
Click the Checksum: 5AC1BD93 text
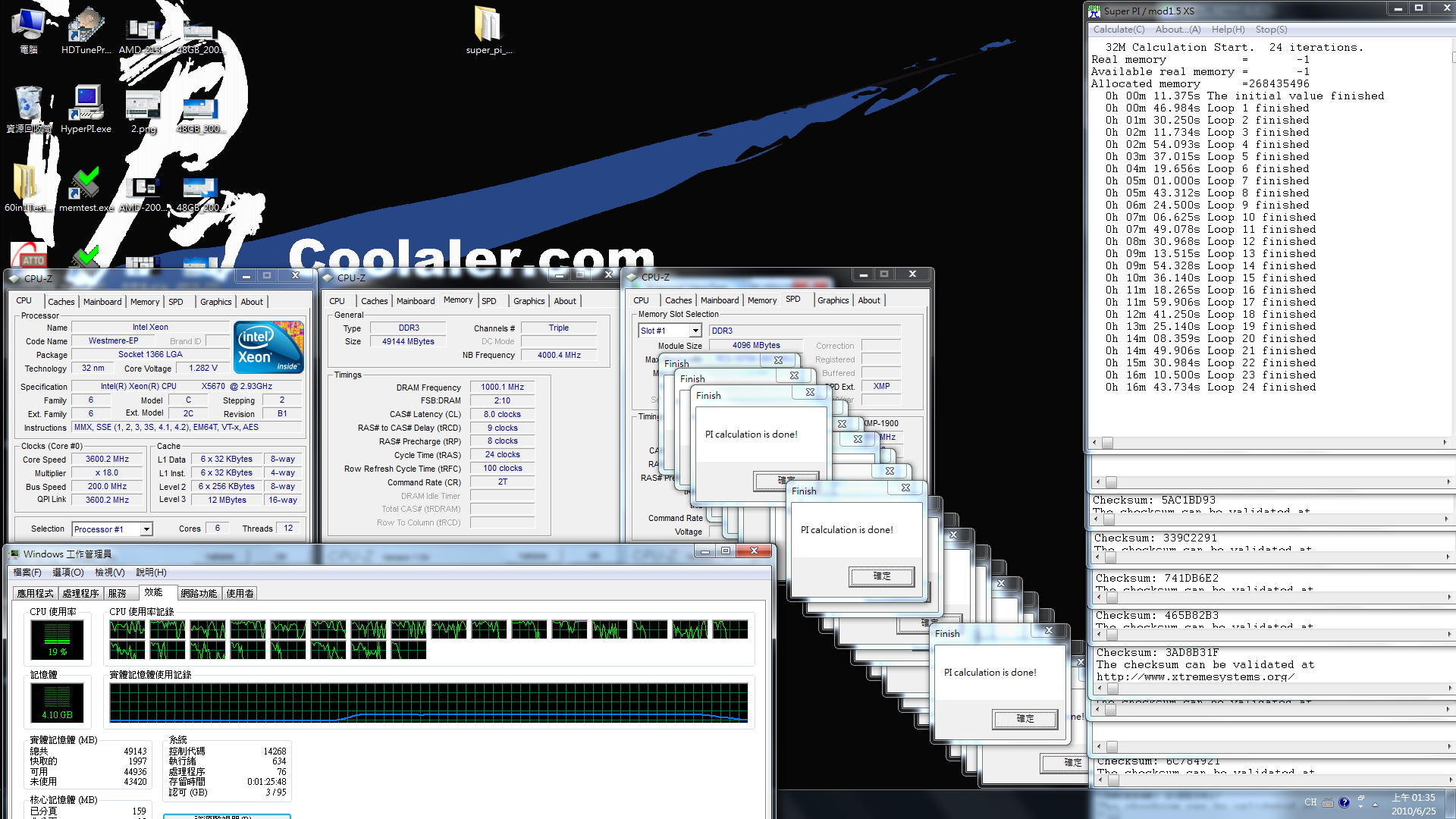pyautogui.click(x=1153, y=500)
